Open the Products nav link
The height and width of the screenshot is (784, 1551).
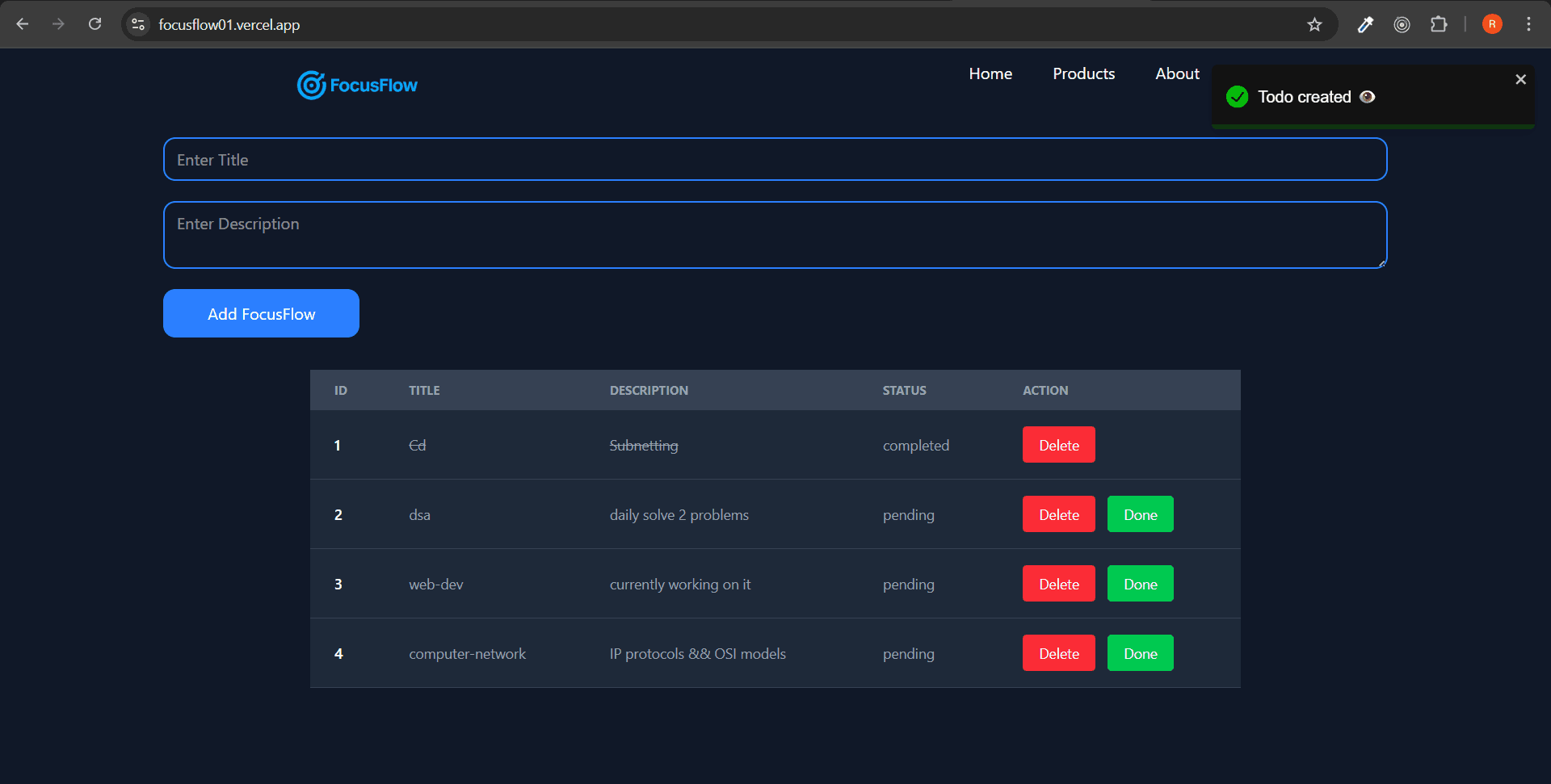click(x=1083, y=73)
